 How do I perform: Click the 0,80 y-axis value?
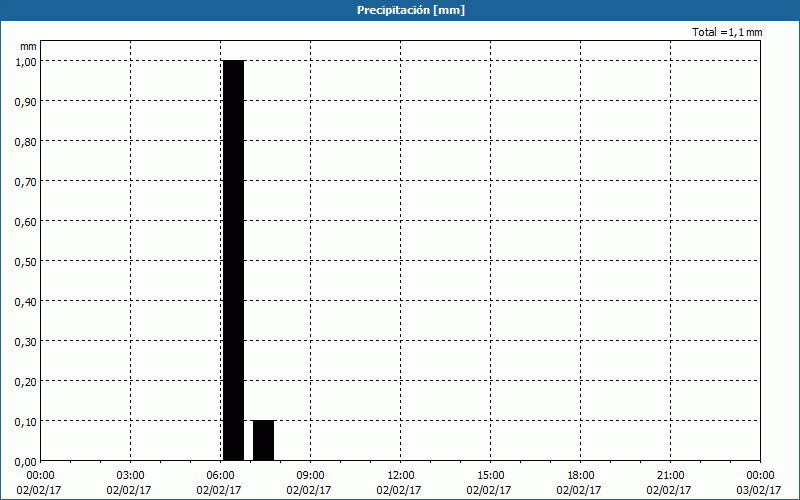point(26,141)
